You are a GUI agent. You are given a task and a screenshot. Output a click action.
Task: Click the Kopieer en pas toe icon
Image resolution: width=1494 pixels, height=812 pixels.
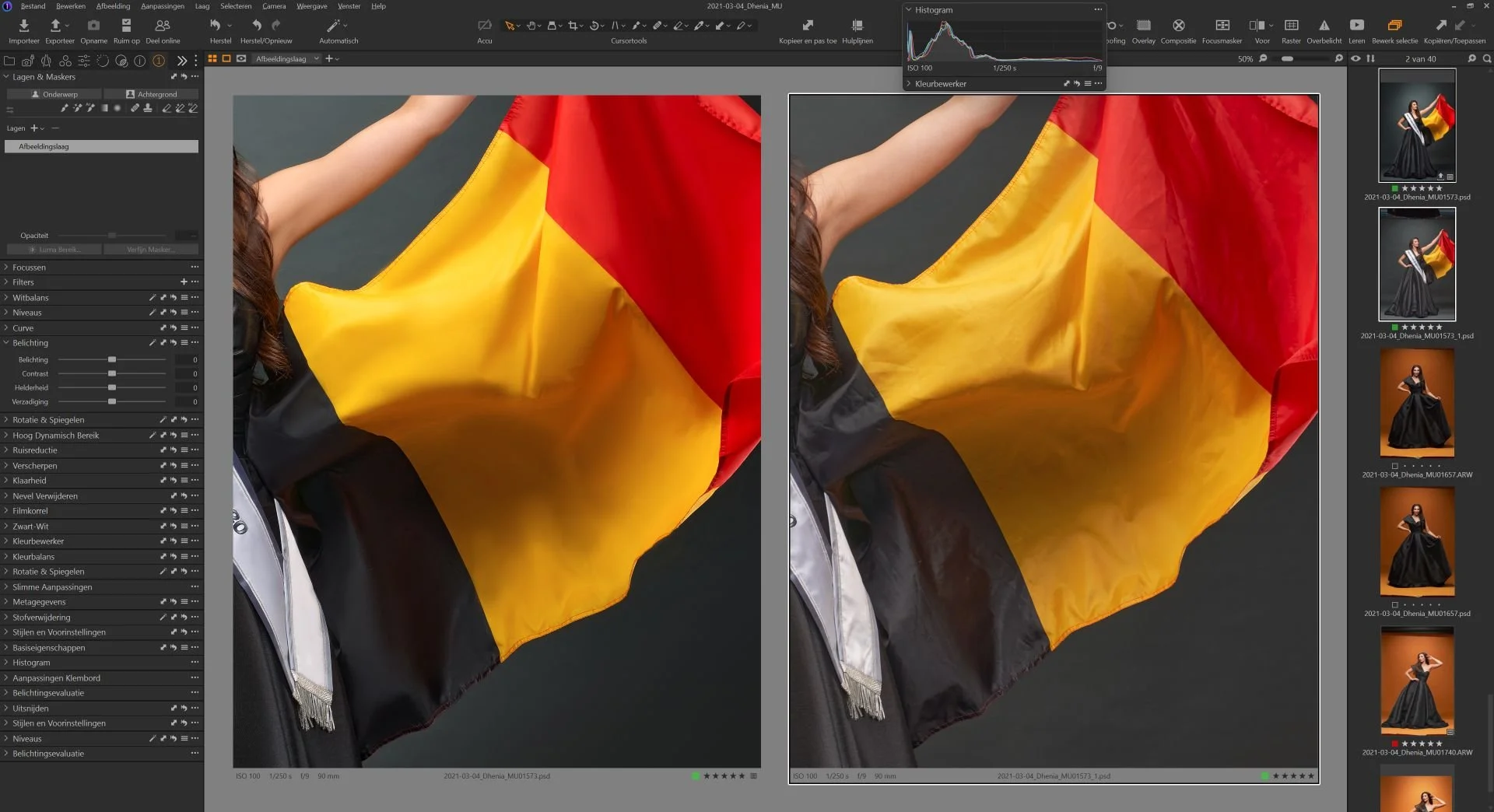coord(808,26)
